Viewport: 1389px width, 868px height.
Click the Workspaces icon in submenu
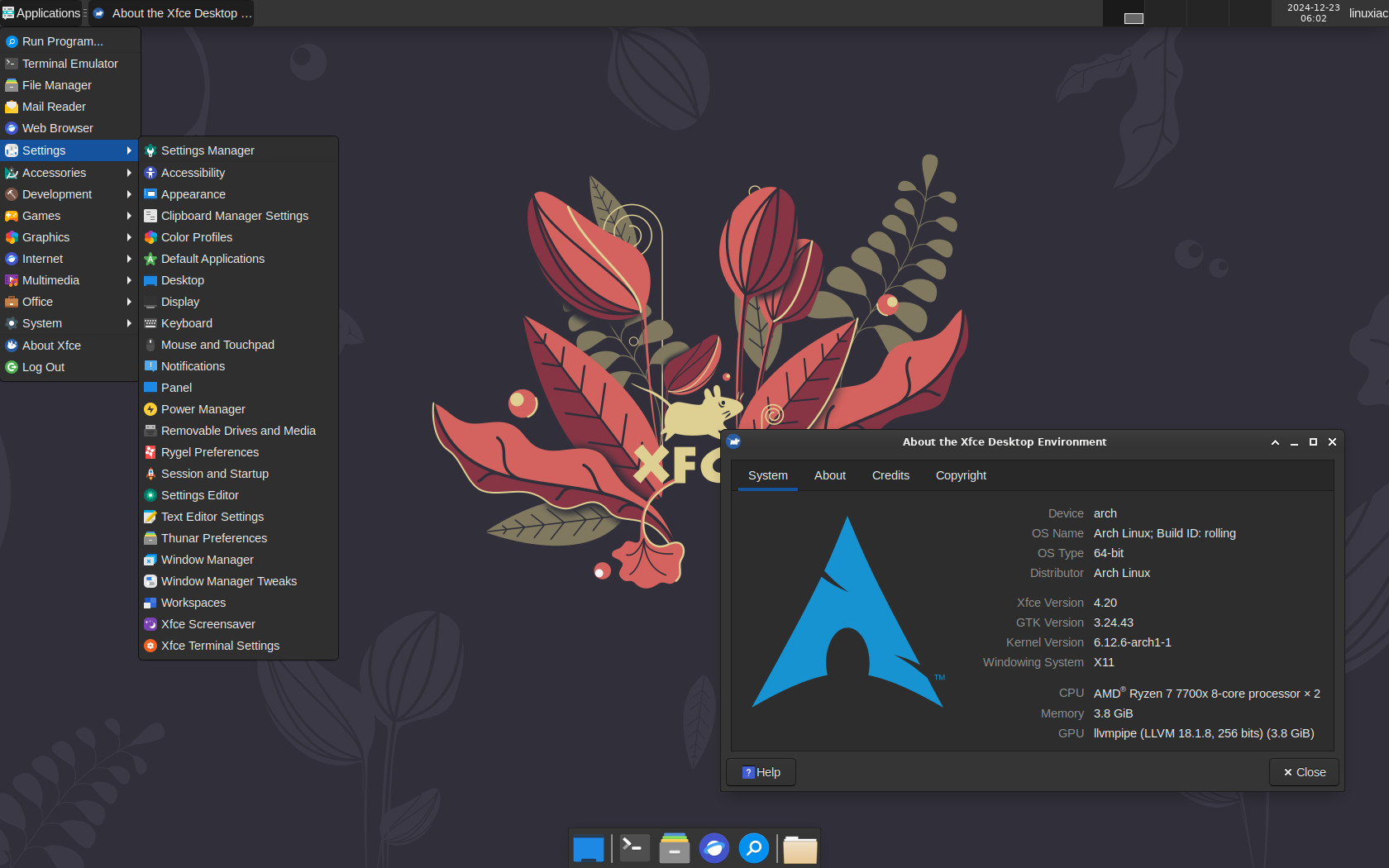point(150,603)
